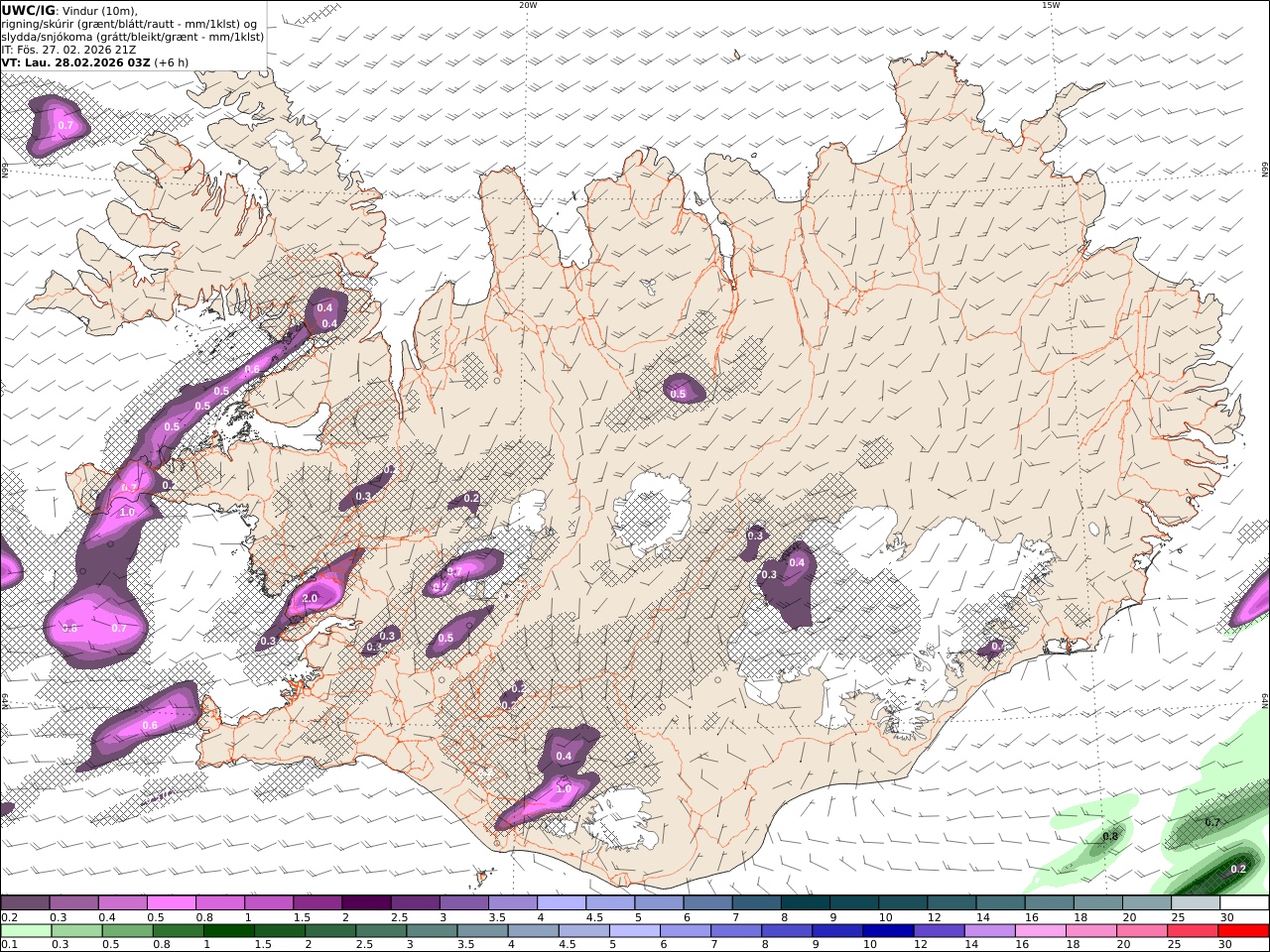Click the '0.1' label of the lower legend row
1270x952 pixels.
9,945
